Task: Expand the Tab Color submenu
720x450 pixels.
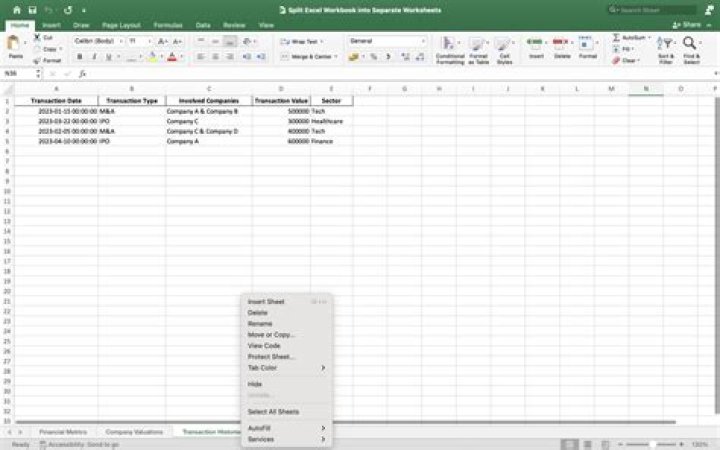Action: (286, 368)
